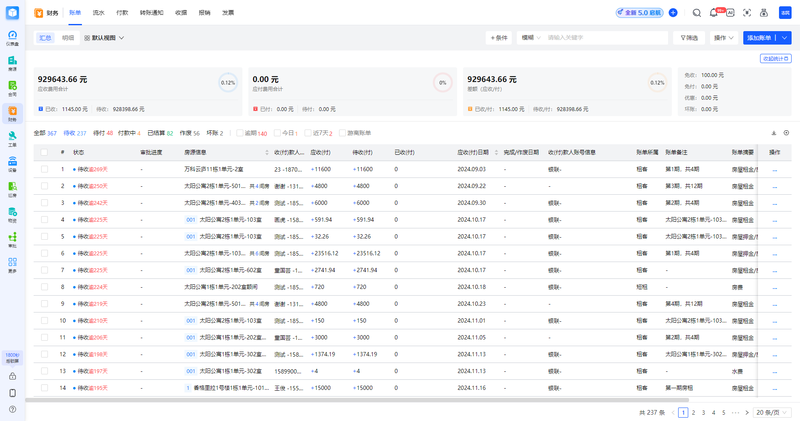Expand the arrow beside the add bill button
The height and width of the screenshot is (421, 800).
[784, 38]
